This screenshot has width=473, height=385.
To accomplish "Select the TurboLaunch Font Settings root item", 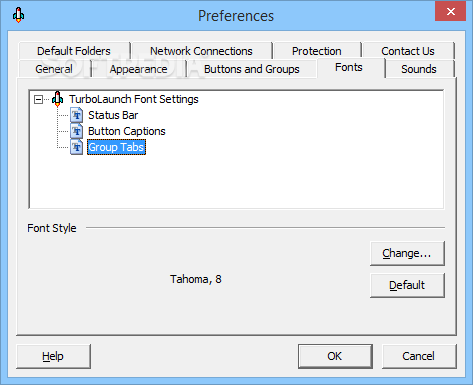I will tap(134, 99).
